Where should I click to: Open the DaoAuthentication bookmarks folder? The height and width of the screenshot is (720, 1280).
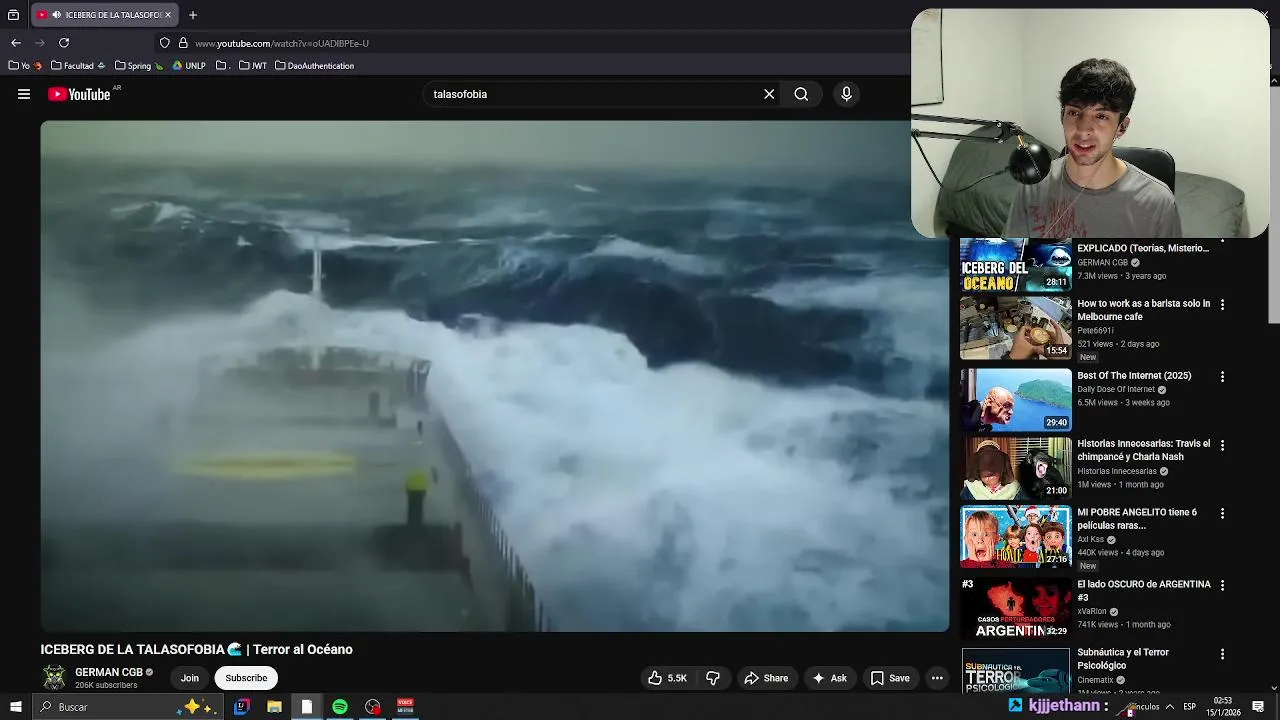point(314,66)
